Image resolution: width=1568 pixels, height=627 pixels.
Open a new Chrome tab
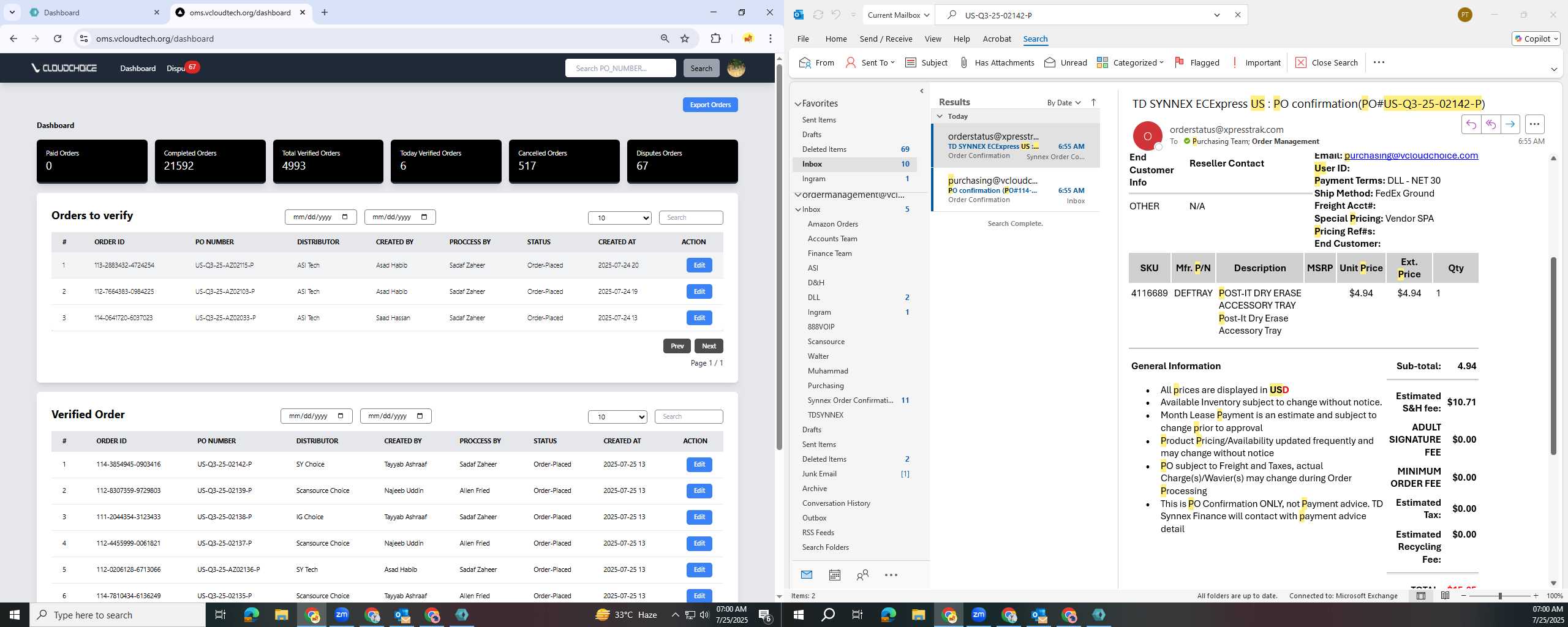coord(325,12)
